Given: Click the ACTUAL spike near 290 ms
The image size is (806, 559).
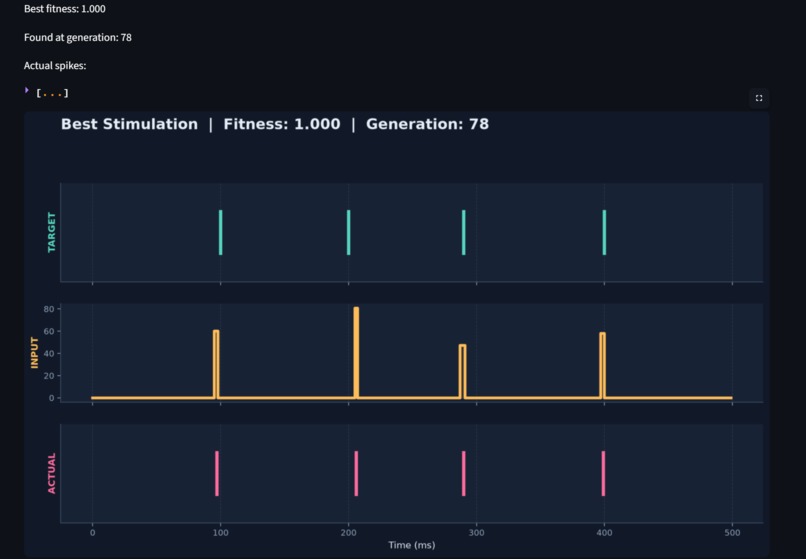Looking at the screenshot, I should [464, 474].
